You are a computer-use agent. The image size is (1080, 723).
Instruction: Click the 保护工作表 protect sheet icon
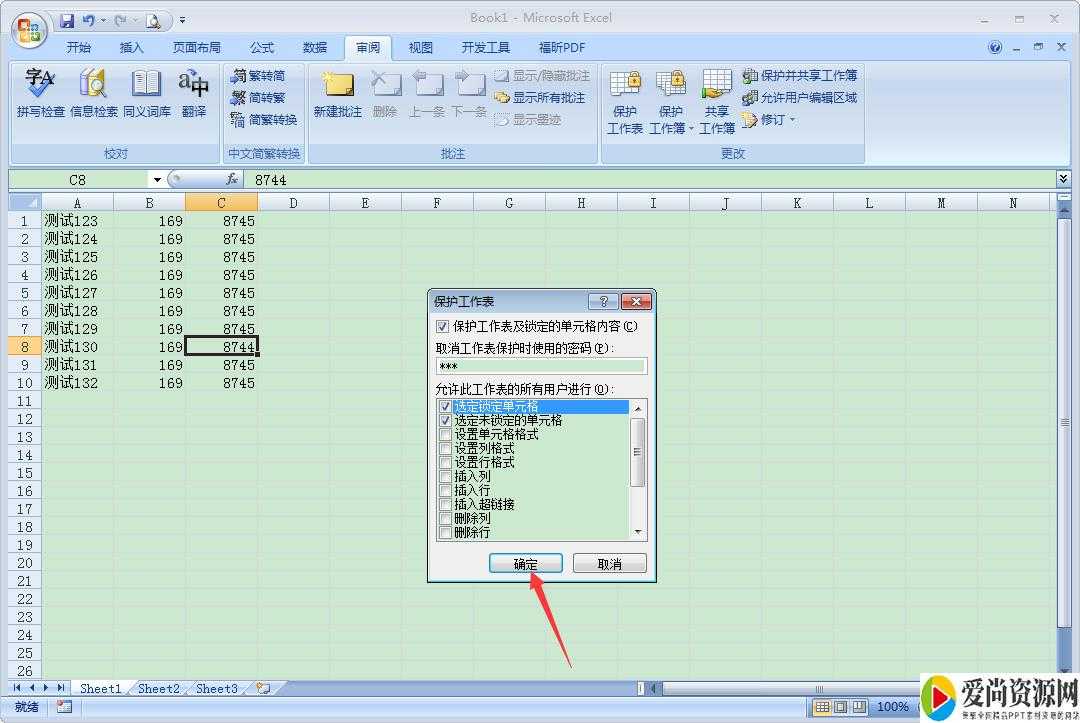coord(625,100)
